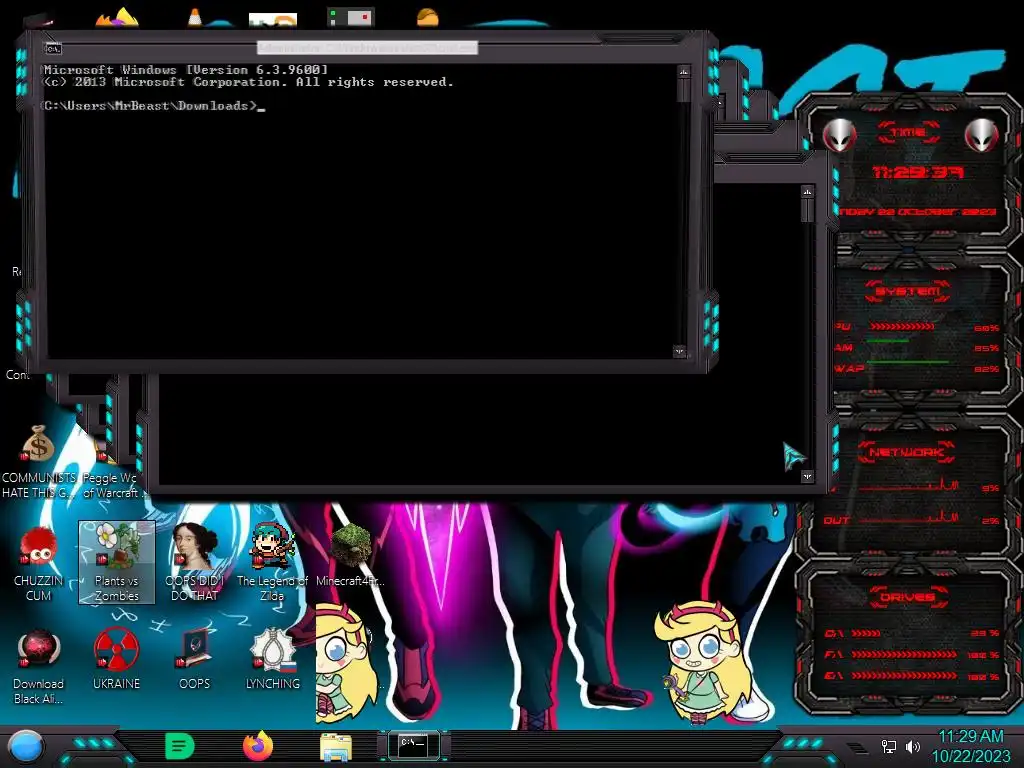Viewport: 1024px width, 768px height.
Task: Click the 22 October 2023 date text
Action: coord(916,212)
